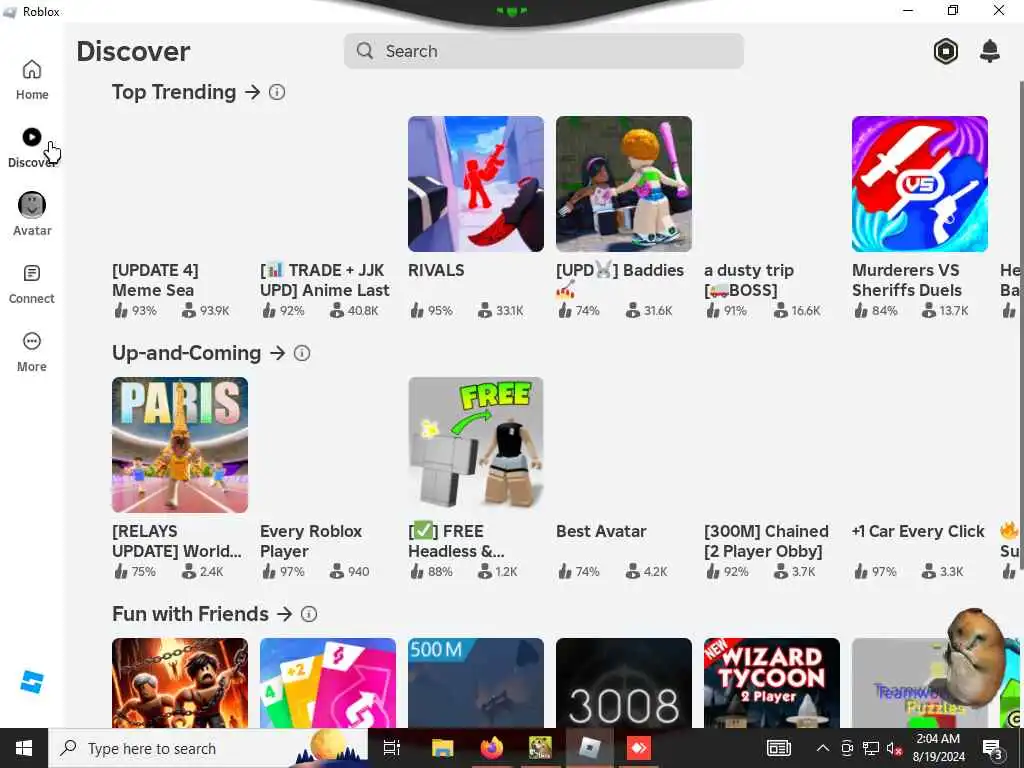Click the muted volume tray icon

coord(895,748)
